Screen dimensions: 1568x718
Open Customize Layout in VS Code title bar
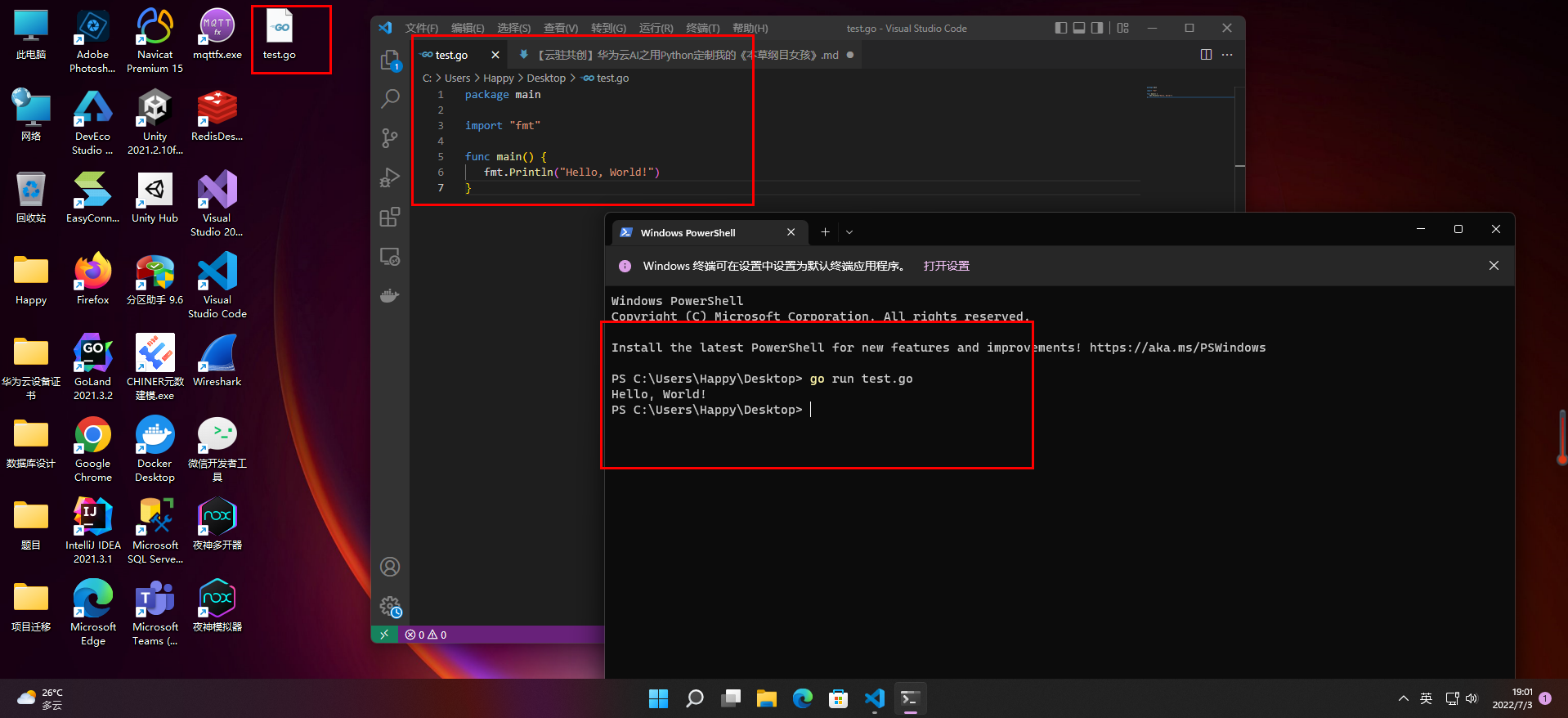coord(1123,28)
